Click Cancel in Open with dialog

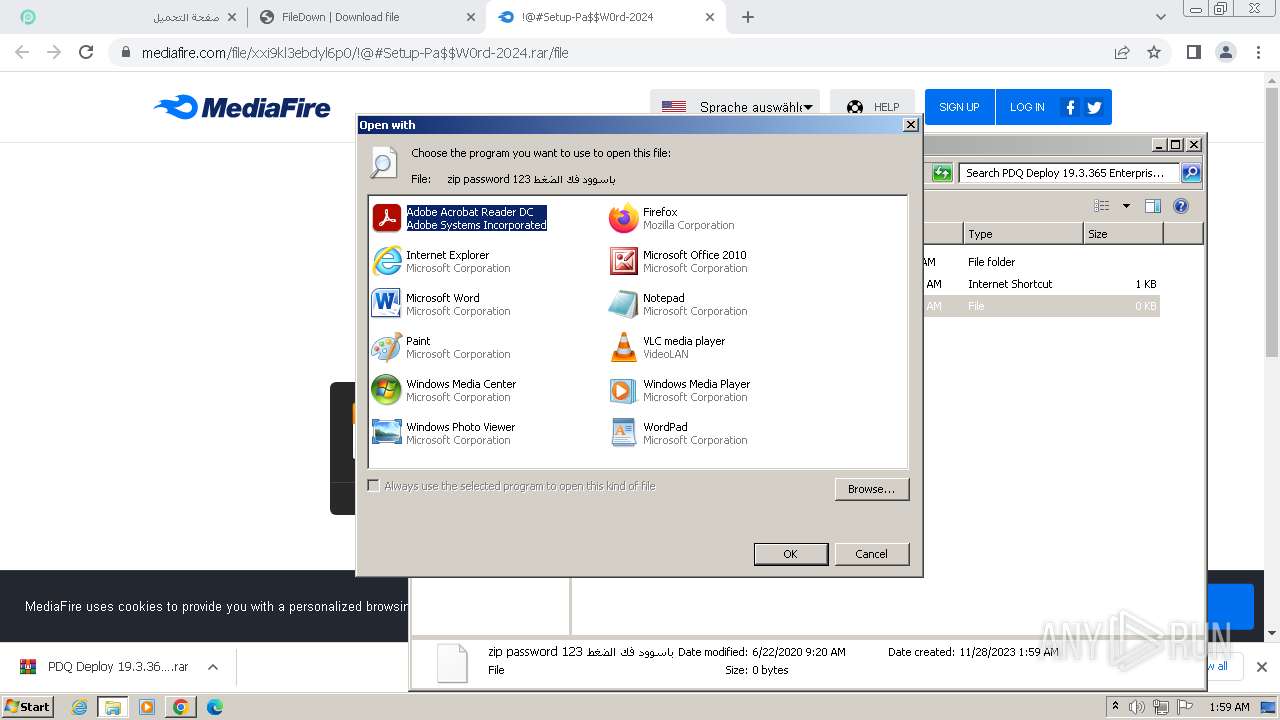pyautogui.click(x=871, y=554)
